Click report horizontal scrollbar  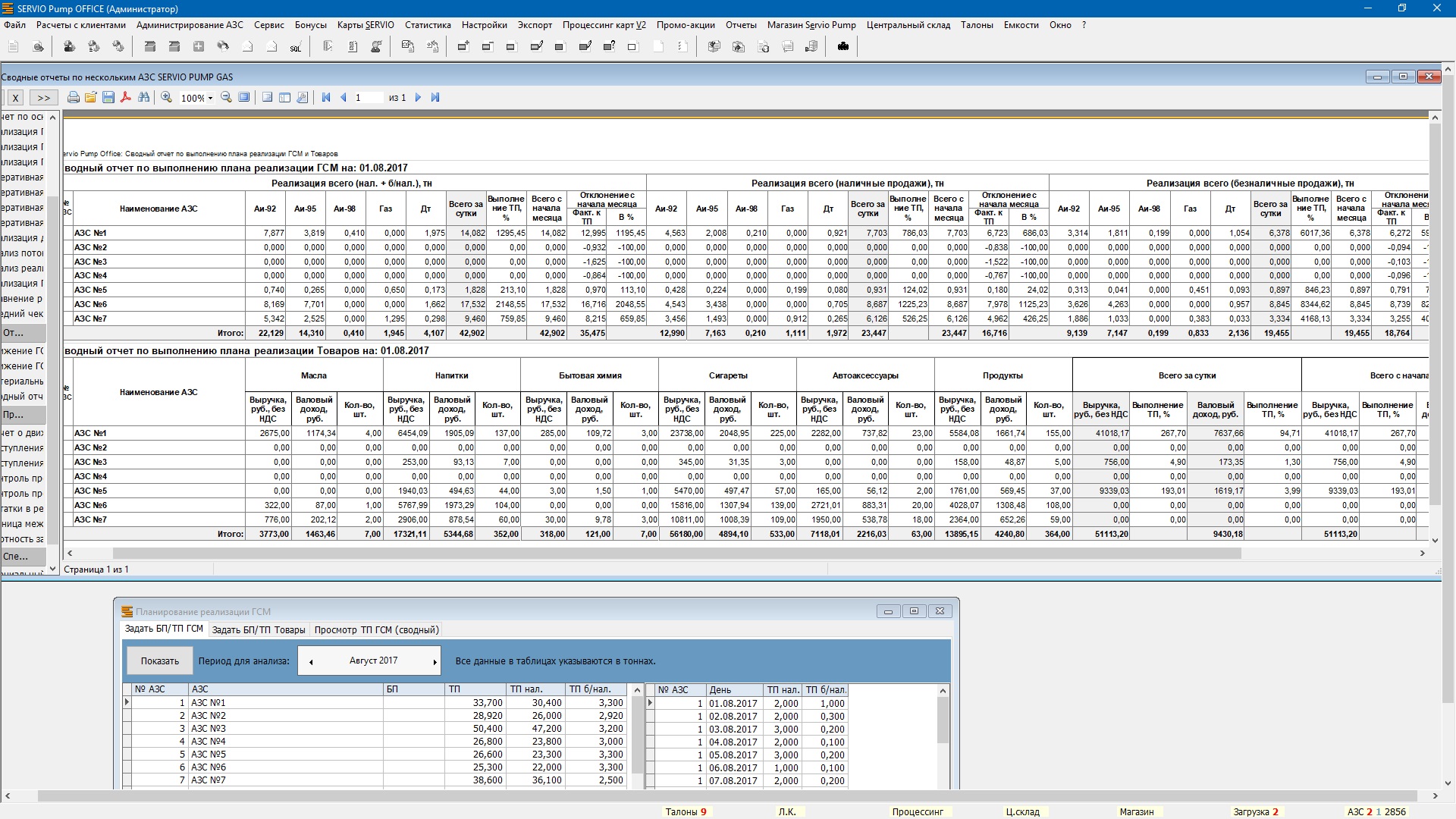coord(676,554)
